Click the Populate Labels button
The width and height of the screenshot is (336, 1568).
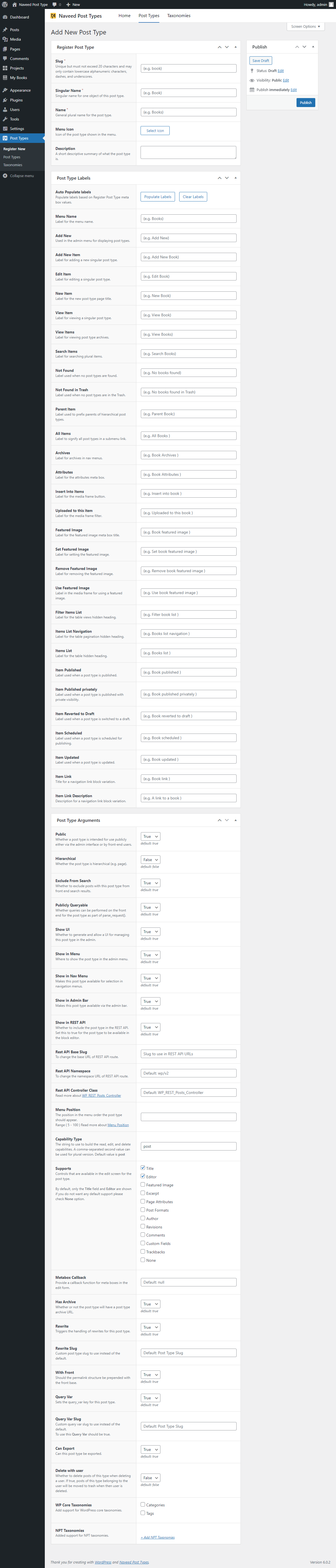coord(158,197)
